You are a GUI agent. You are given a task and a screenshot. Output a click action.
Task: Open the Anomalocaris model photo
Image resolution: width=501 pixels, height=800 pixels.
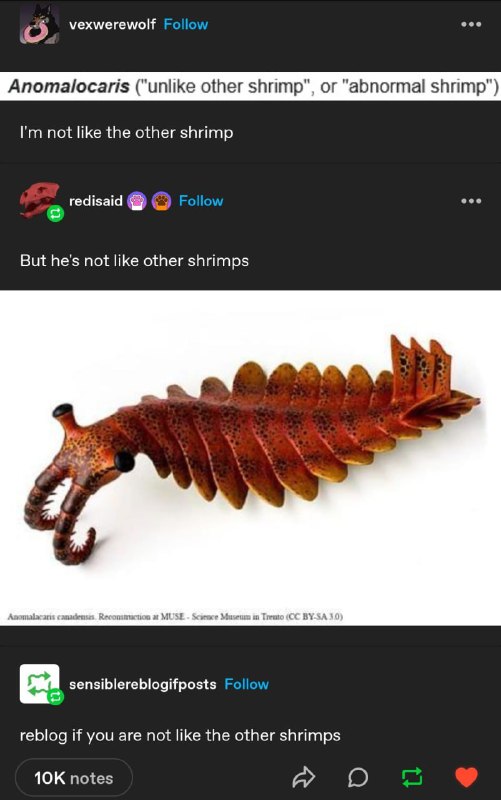[x=250, y=457]
